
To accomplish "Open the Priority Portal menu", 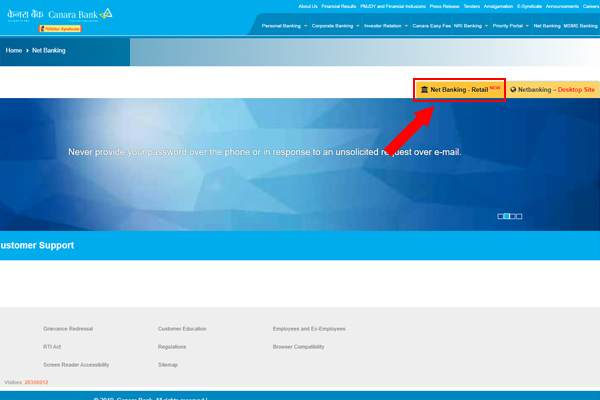I will (508, 26).
